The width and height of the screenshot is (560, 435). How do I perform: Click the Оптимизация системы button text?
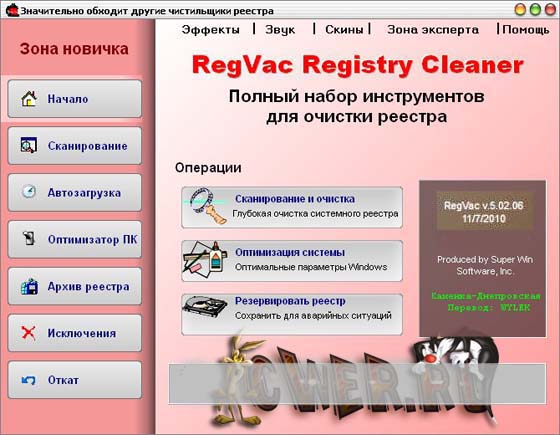click(x=290, y=252)
